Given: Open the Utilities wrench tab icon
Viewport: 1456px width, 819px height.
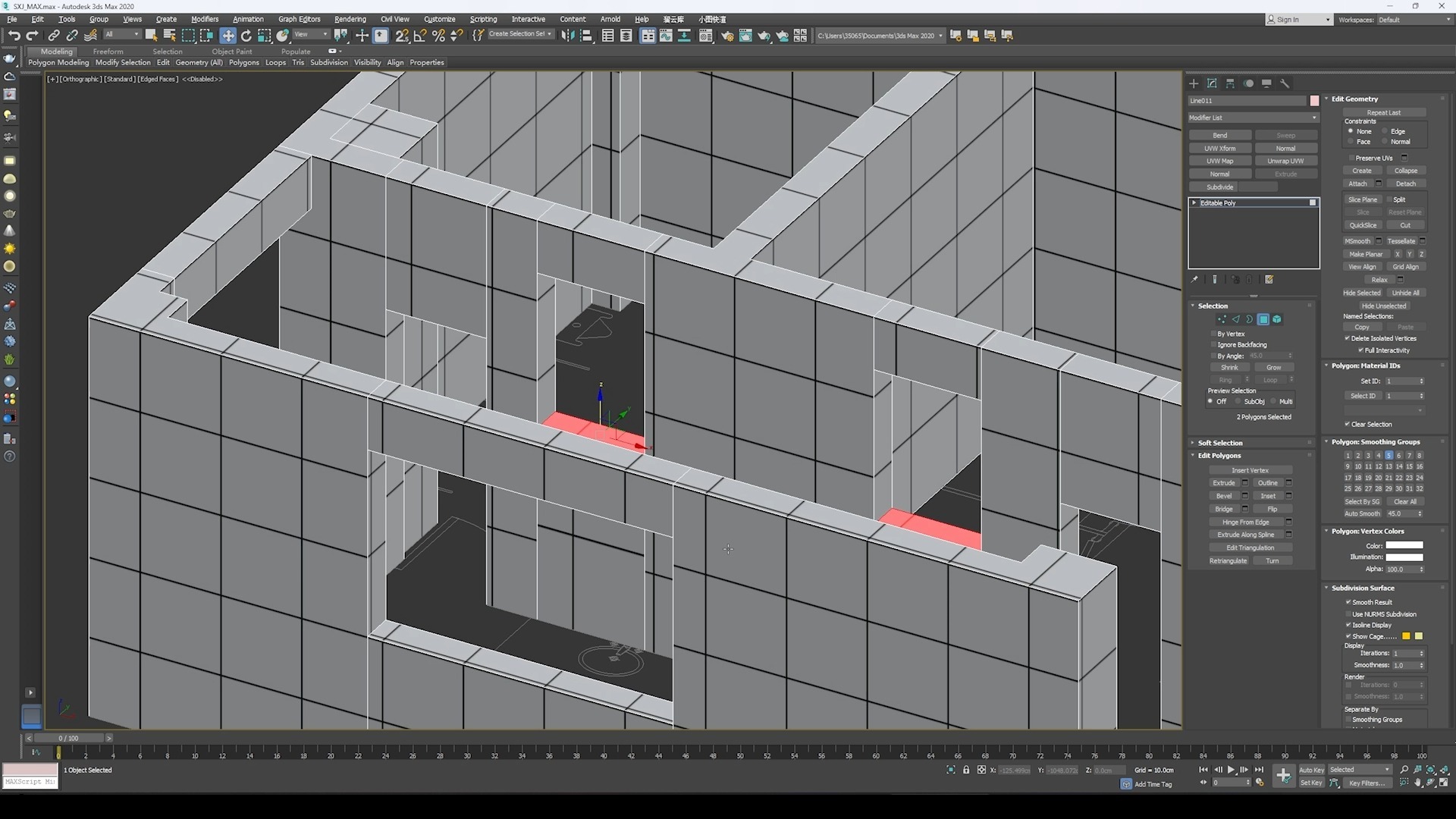Looking at the screenshot, I should pyautogui.click(x=1285, y=83).
